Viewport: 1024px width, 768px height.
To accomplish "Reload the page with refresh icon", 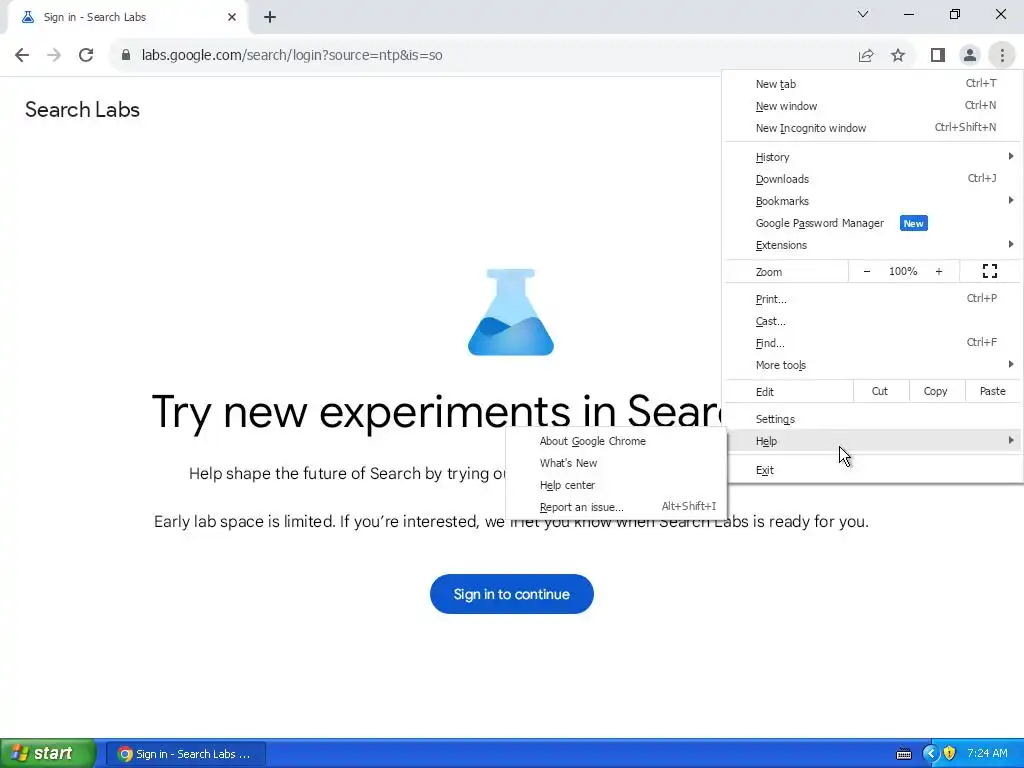I will click(x=86, y=55).
